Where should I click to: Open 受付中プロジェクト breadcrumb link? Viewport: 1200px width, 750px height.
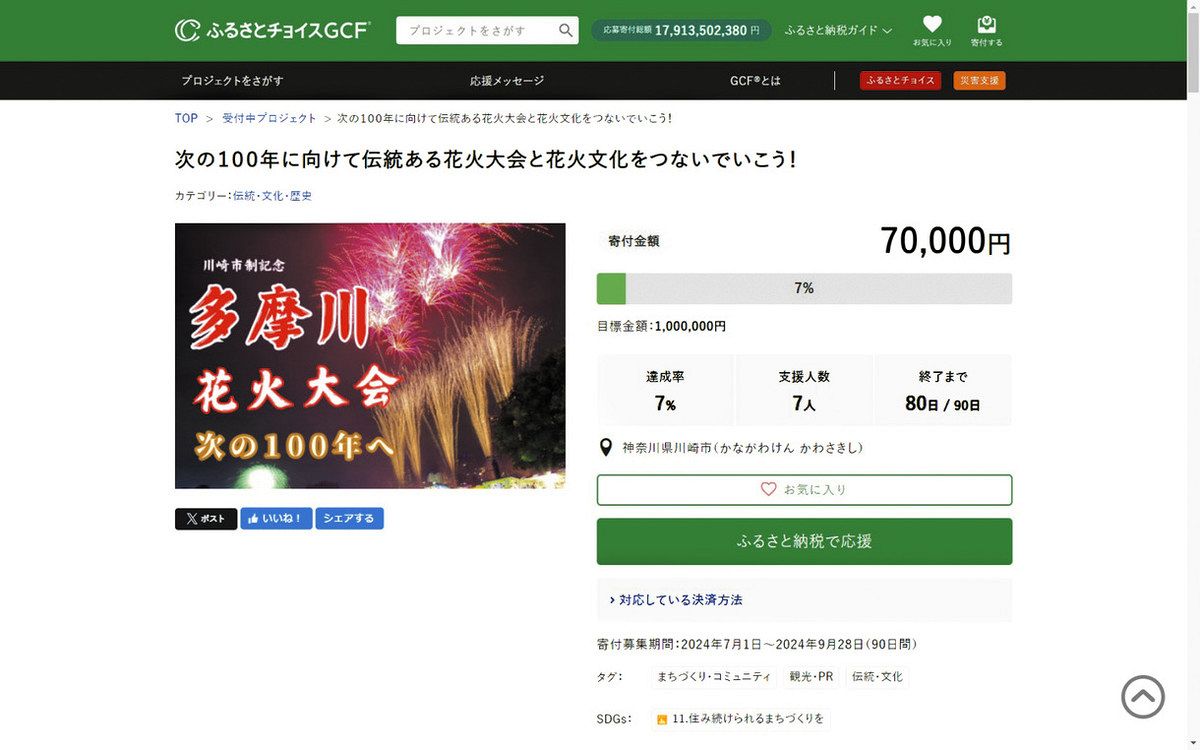click(x=269, y=118)
